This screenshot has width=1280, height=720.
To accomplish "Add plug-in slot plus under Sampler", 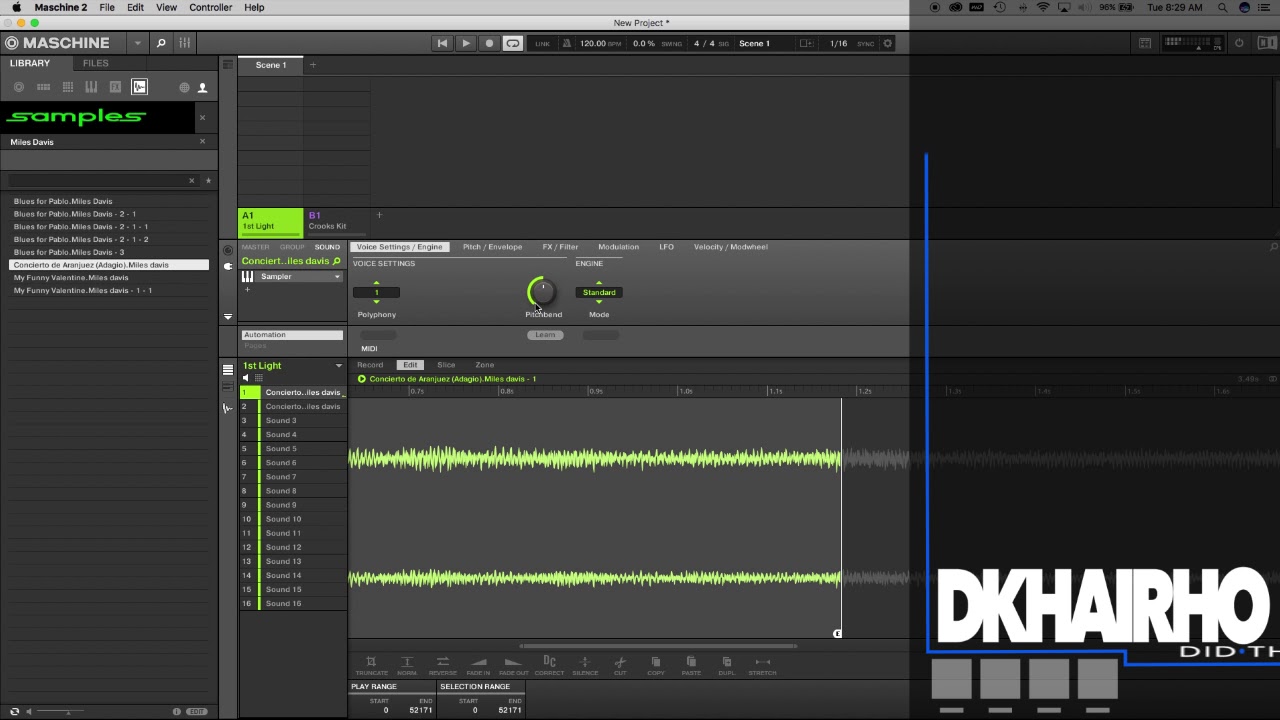I will [247, 290].
